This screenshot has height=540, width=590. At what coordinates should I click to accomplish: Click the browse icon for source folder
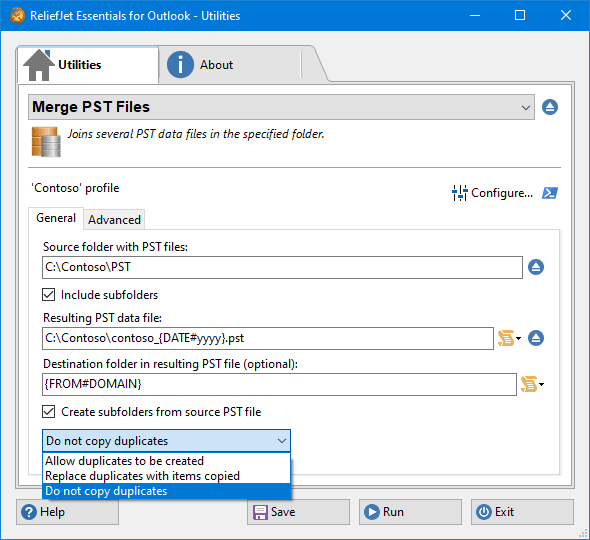tap(536, 267)
